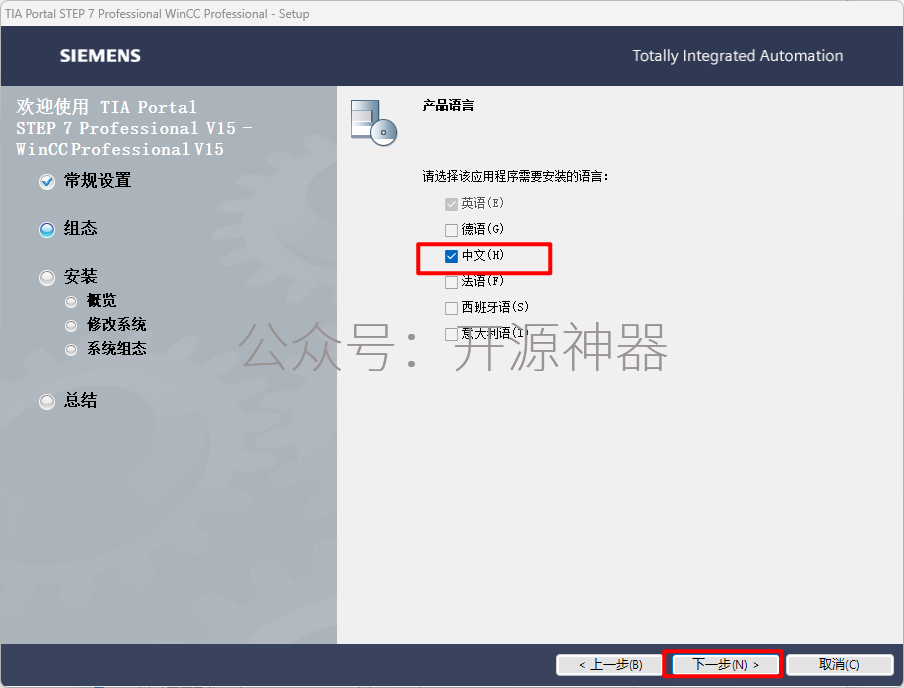Click the SIEMENS logo in header
This screenshot has width=904, height=688.
point(100,56)
